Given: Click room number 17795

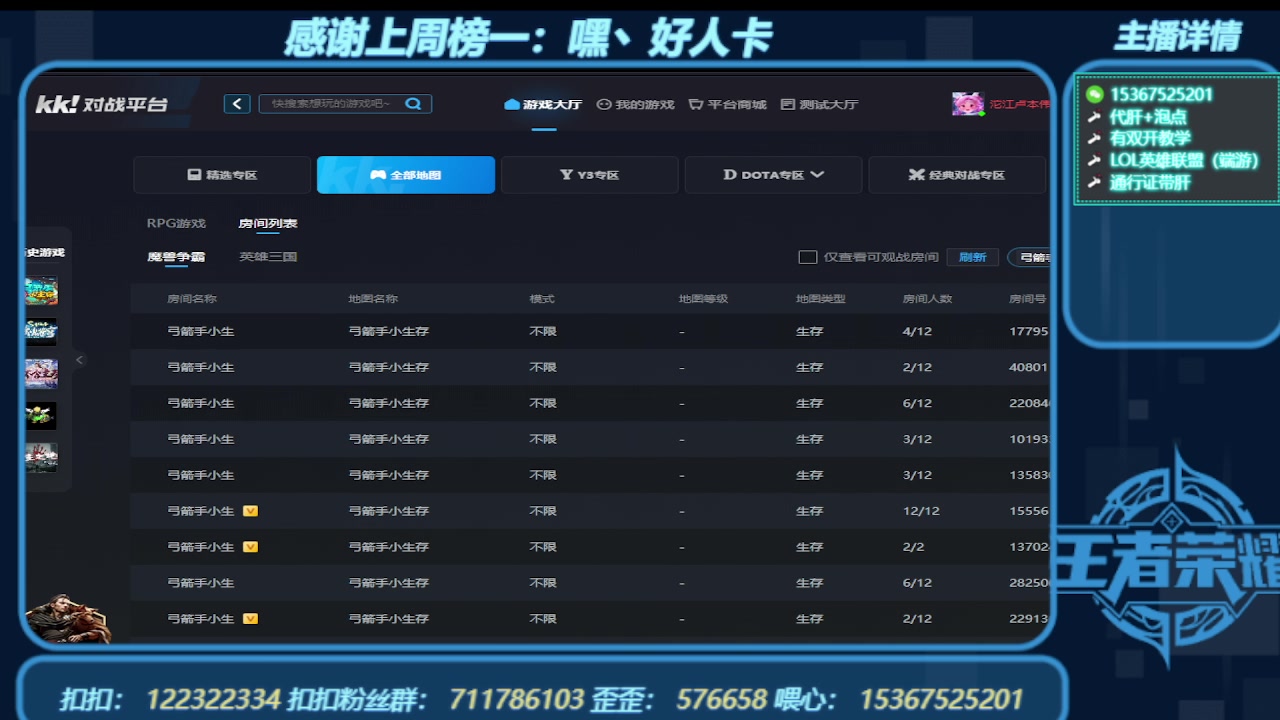Looking at the screenshot, I should tap(1029, 331).
